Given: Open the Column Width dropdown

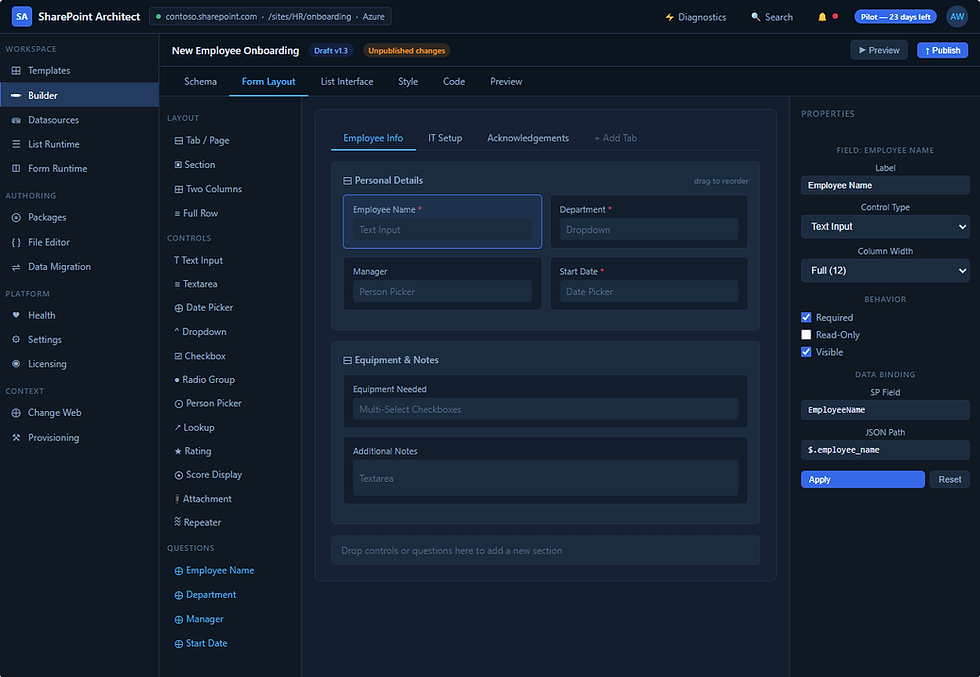Looking at the screenshot, I should (885, 271).
